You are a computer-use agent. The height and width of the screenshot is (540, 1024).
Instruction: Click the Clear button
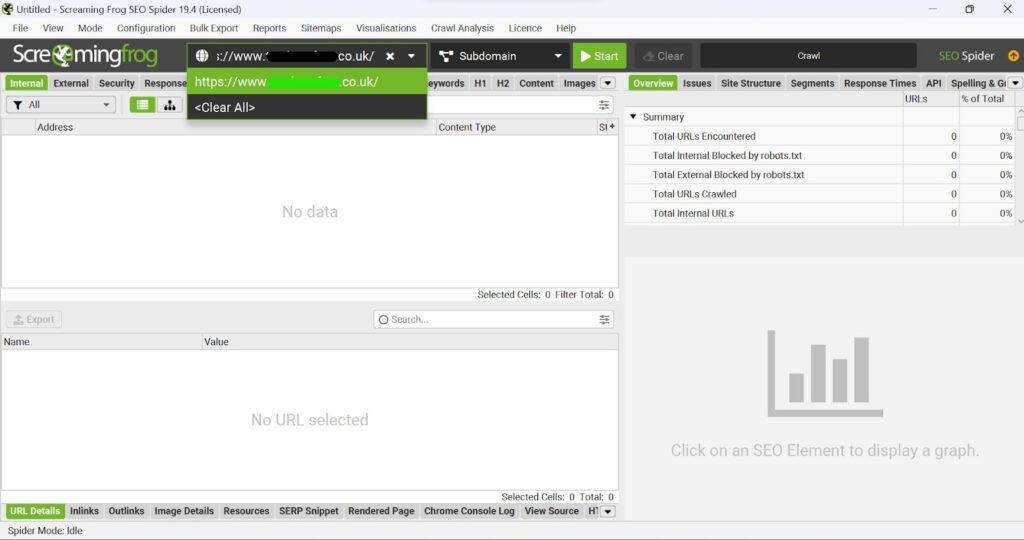click(664, 56)
